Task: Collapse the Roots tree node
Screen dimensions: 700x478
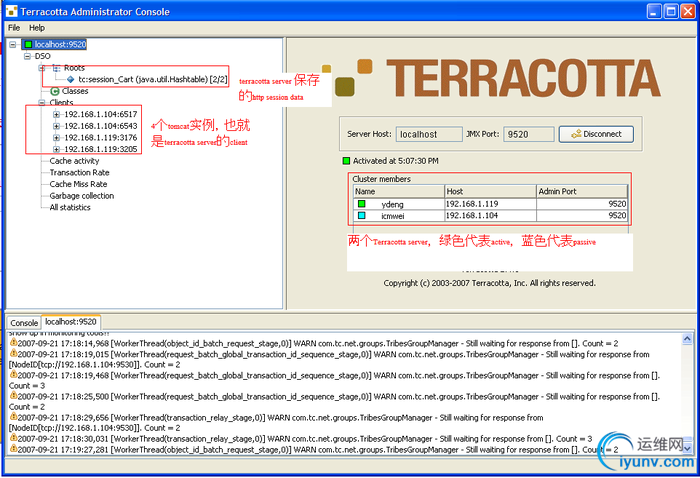Action: pos(42,68)
